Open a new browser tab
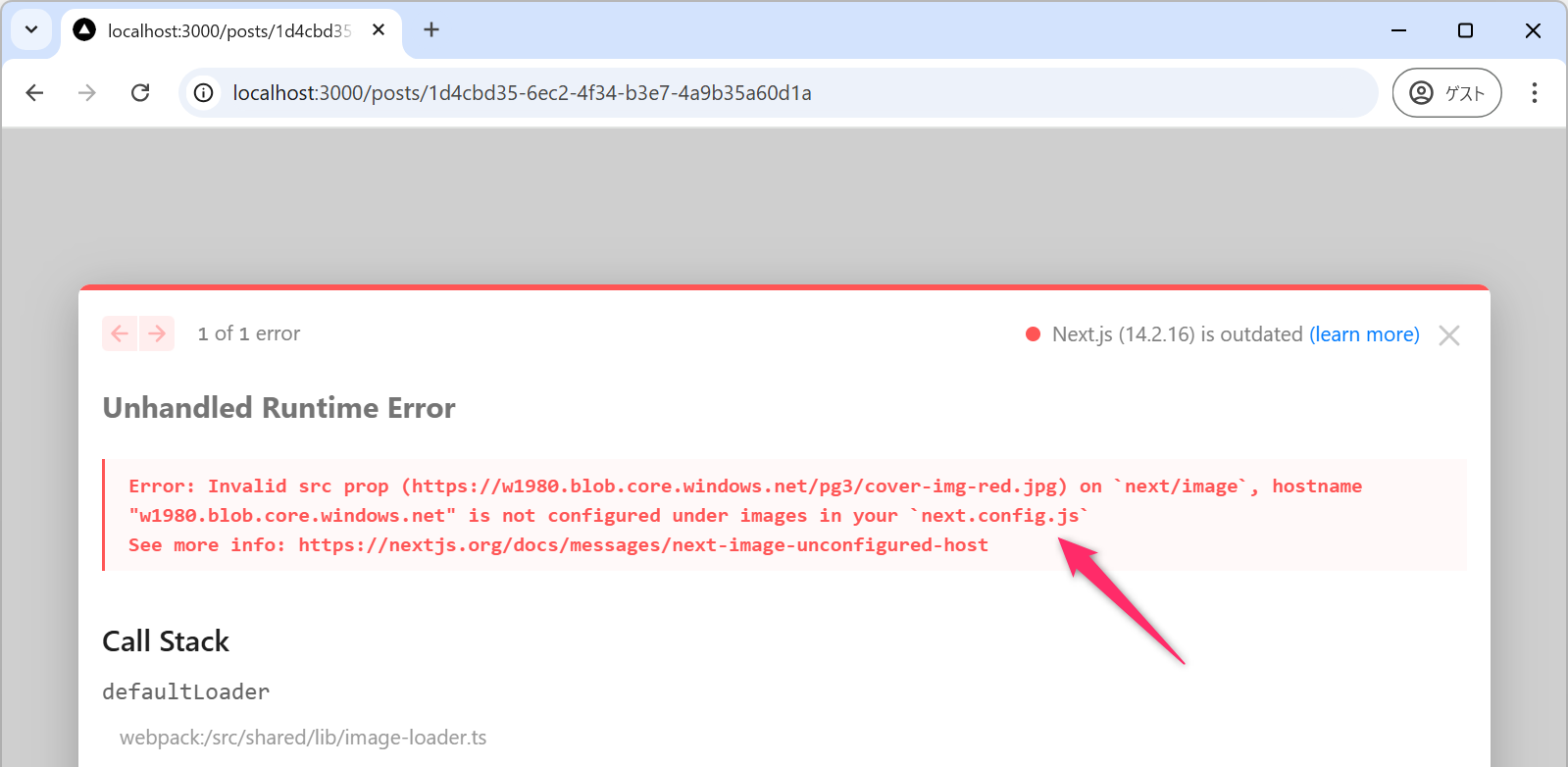The width and height of the screenshot is (1568, 767). pyautogui.click(x=431, y=30)
